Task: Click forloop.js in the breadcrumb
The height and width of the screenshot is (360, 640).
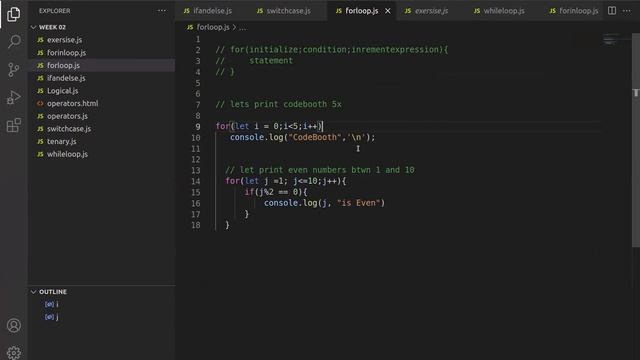Action: coord(213,27)
